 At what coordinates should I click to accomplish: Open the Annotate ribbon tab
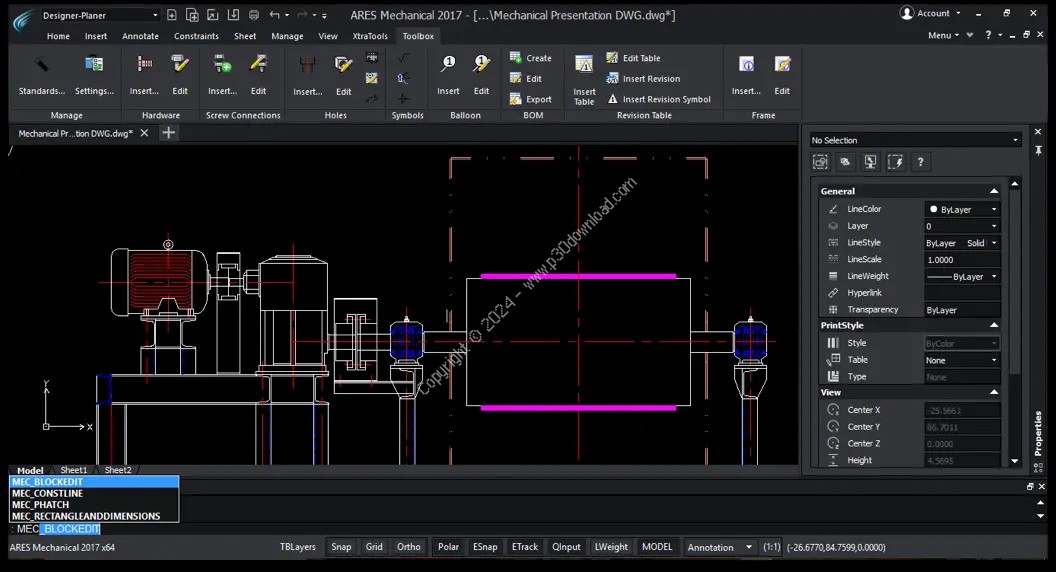click(140, 36)
